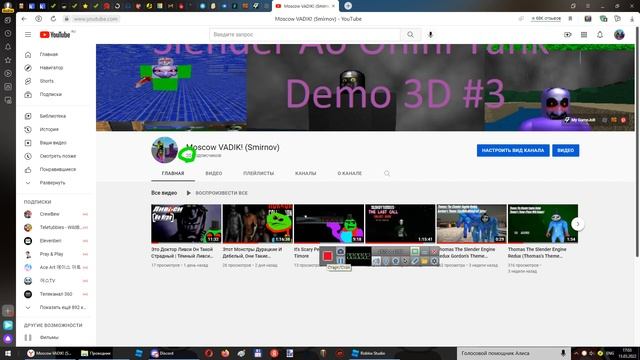Open the Это Доктор Ливси video title

pyautogui.click(x=182, y=253)
